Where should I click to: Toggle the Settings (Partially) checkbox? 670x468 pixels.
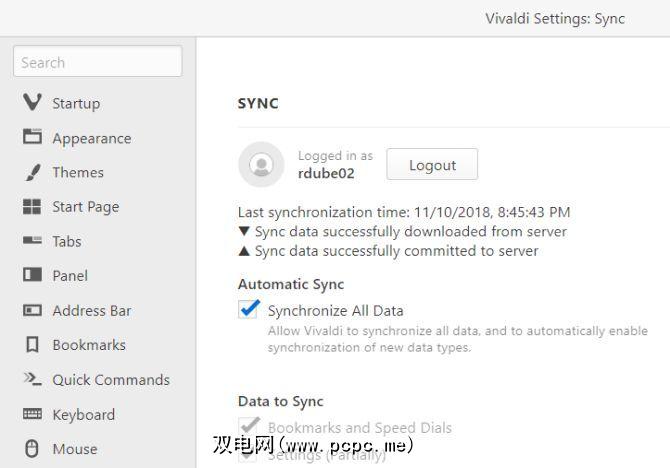pyautogui.click(x=249, y=455)
